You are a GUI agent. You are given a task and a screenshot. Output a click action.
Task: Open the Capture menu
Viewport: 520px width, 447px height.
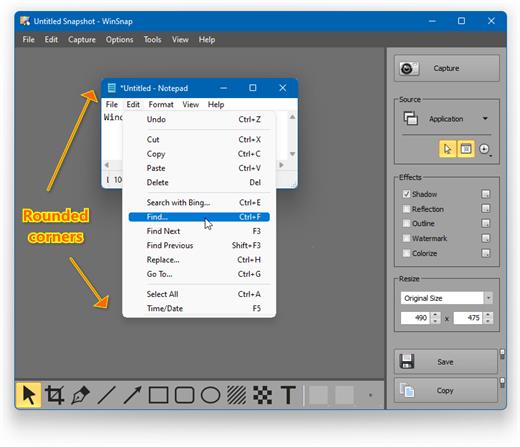(82, 40)
